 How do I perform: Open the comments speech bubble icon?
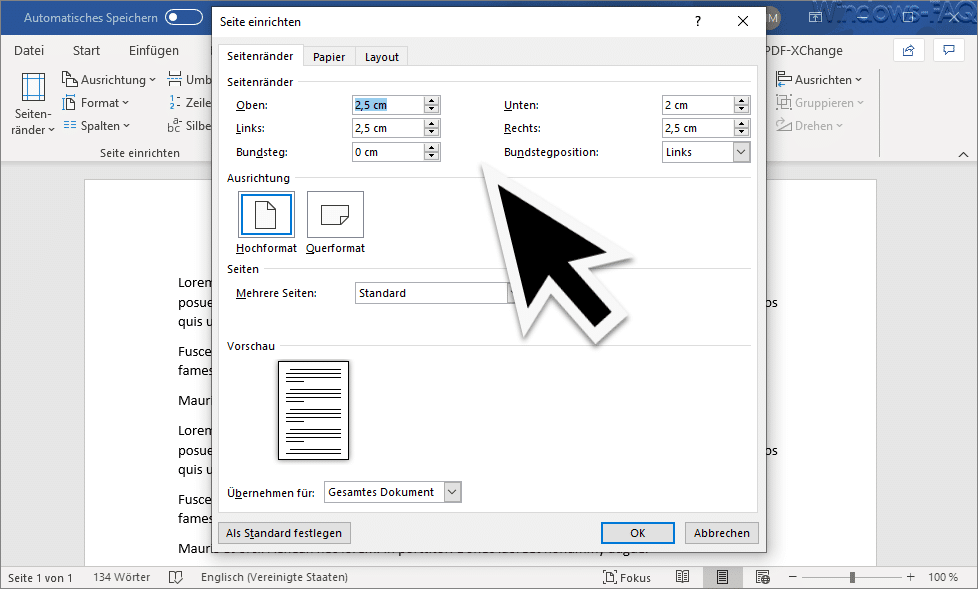(949, 51)
